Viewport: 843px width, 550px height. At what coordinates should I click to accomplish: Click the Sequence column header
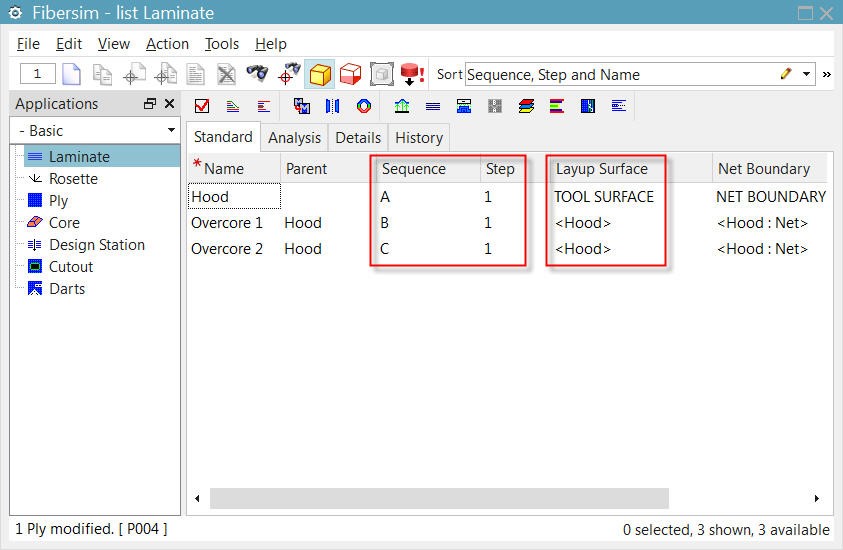414,169
